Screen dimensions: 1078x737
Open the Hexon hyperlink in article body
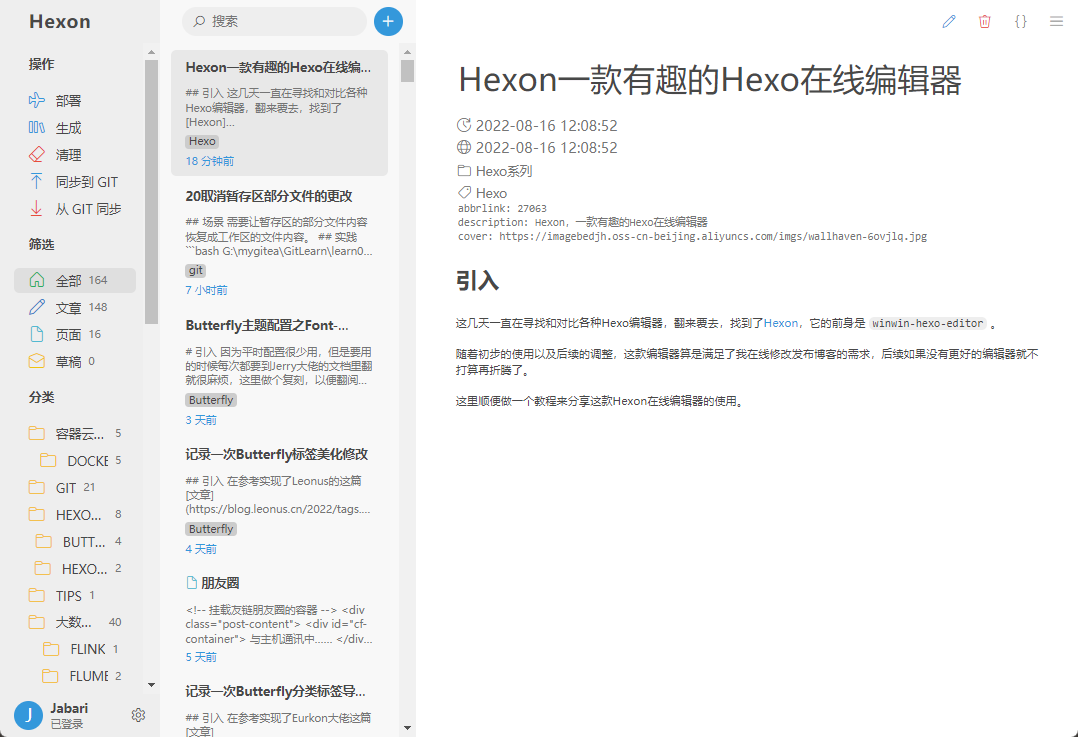[x=781, y=323]
